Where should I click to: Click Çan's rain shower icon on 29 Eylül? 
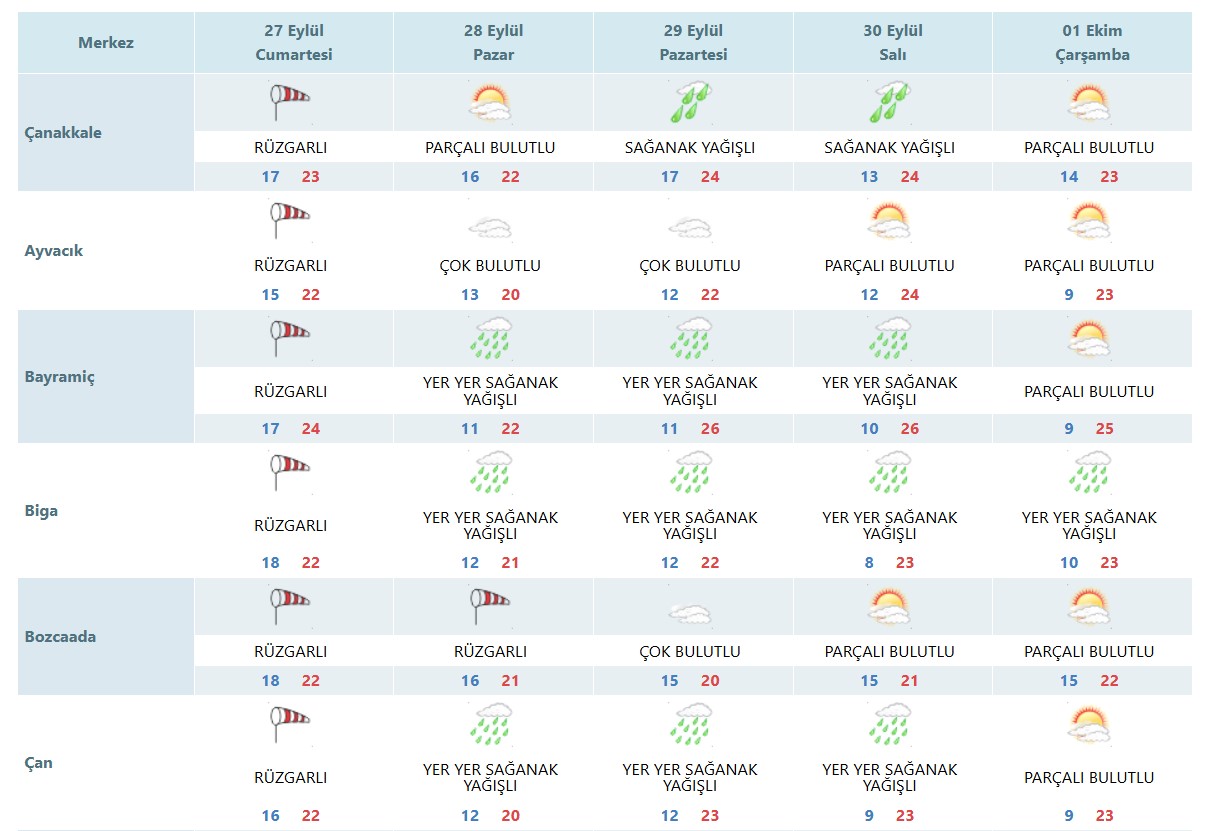[690, 724]
